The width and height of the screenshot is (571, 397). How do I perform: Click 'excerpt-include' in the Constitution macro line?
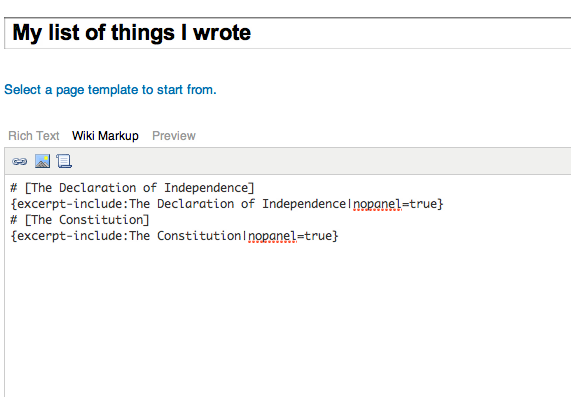tap(70, 236)
